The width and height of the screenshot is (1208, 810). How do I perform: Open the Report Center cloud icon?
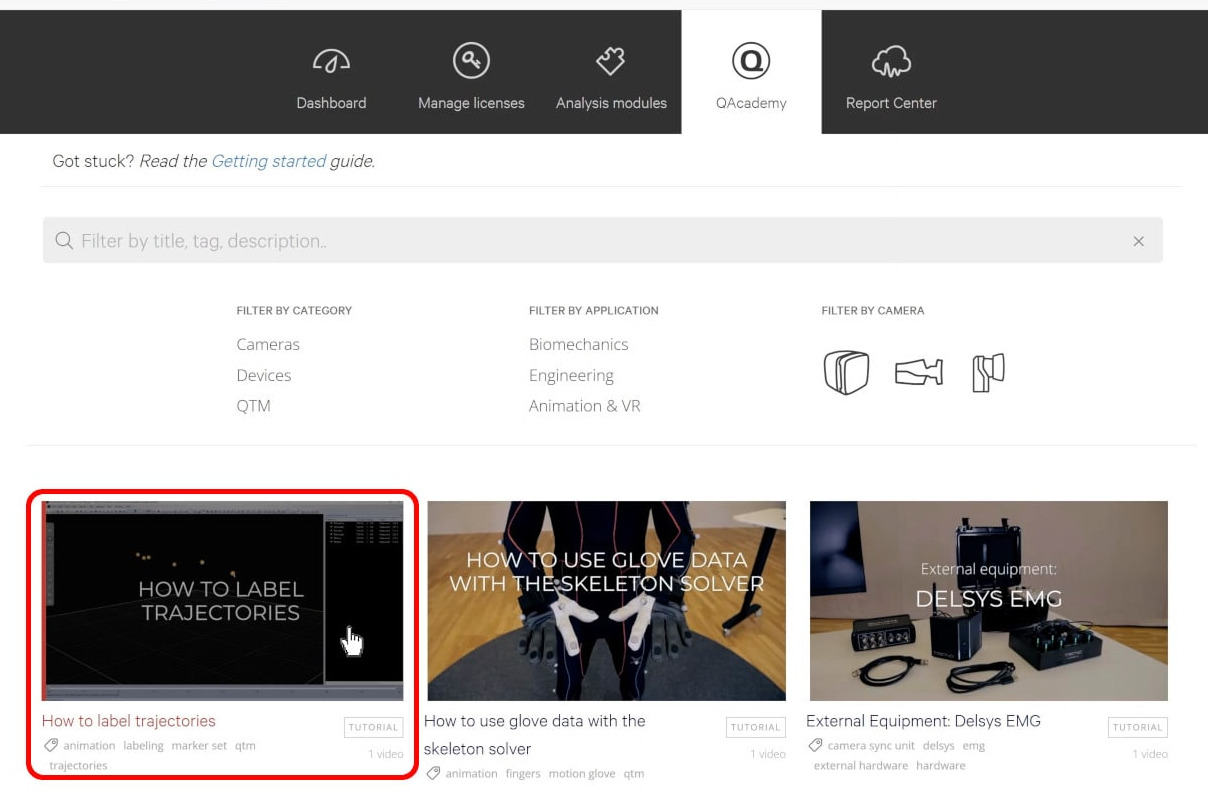[891, 62]
